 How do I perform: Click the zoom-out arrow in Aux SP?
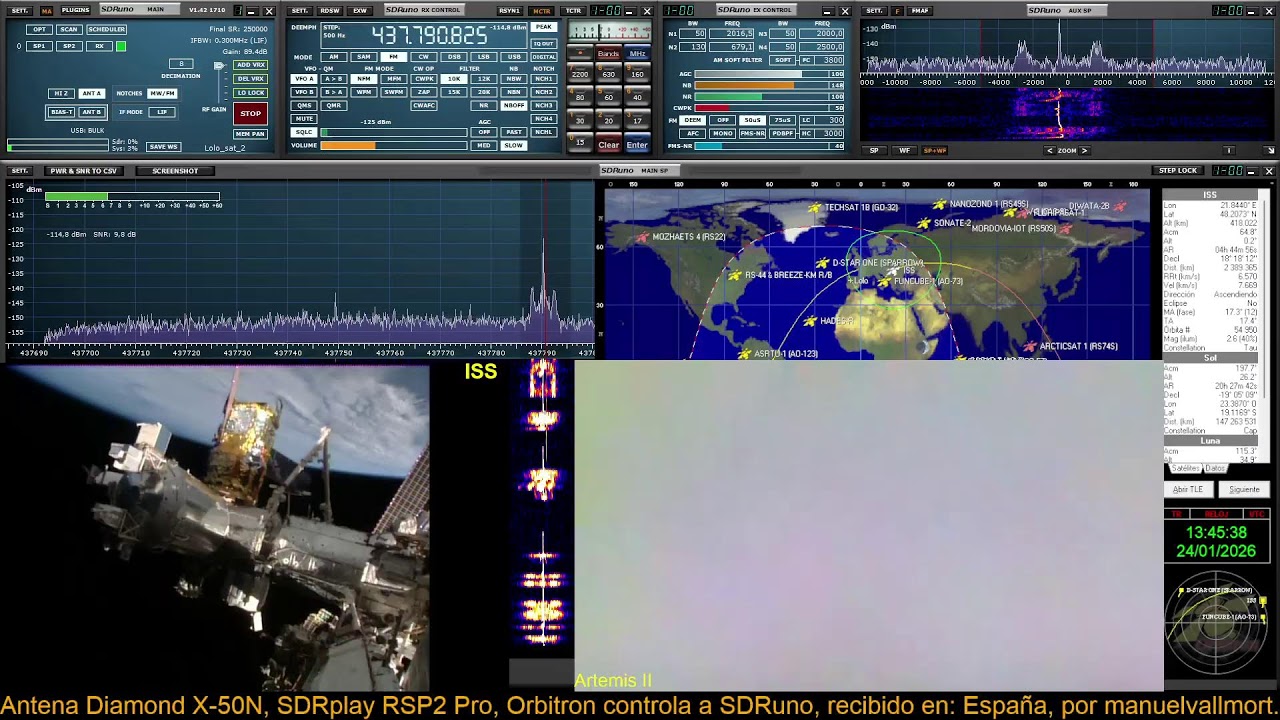click(1050, 151)
